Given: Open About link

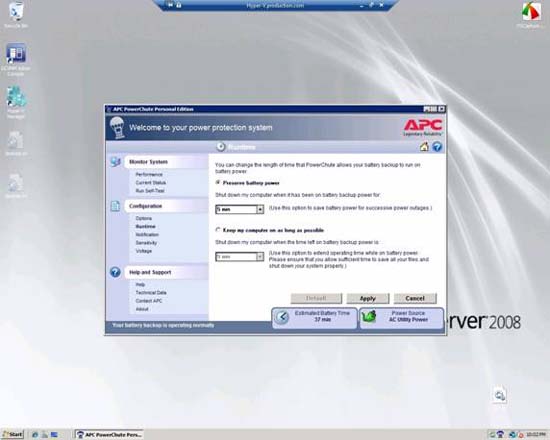Looking at the screenshot, I should 142,309.
